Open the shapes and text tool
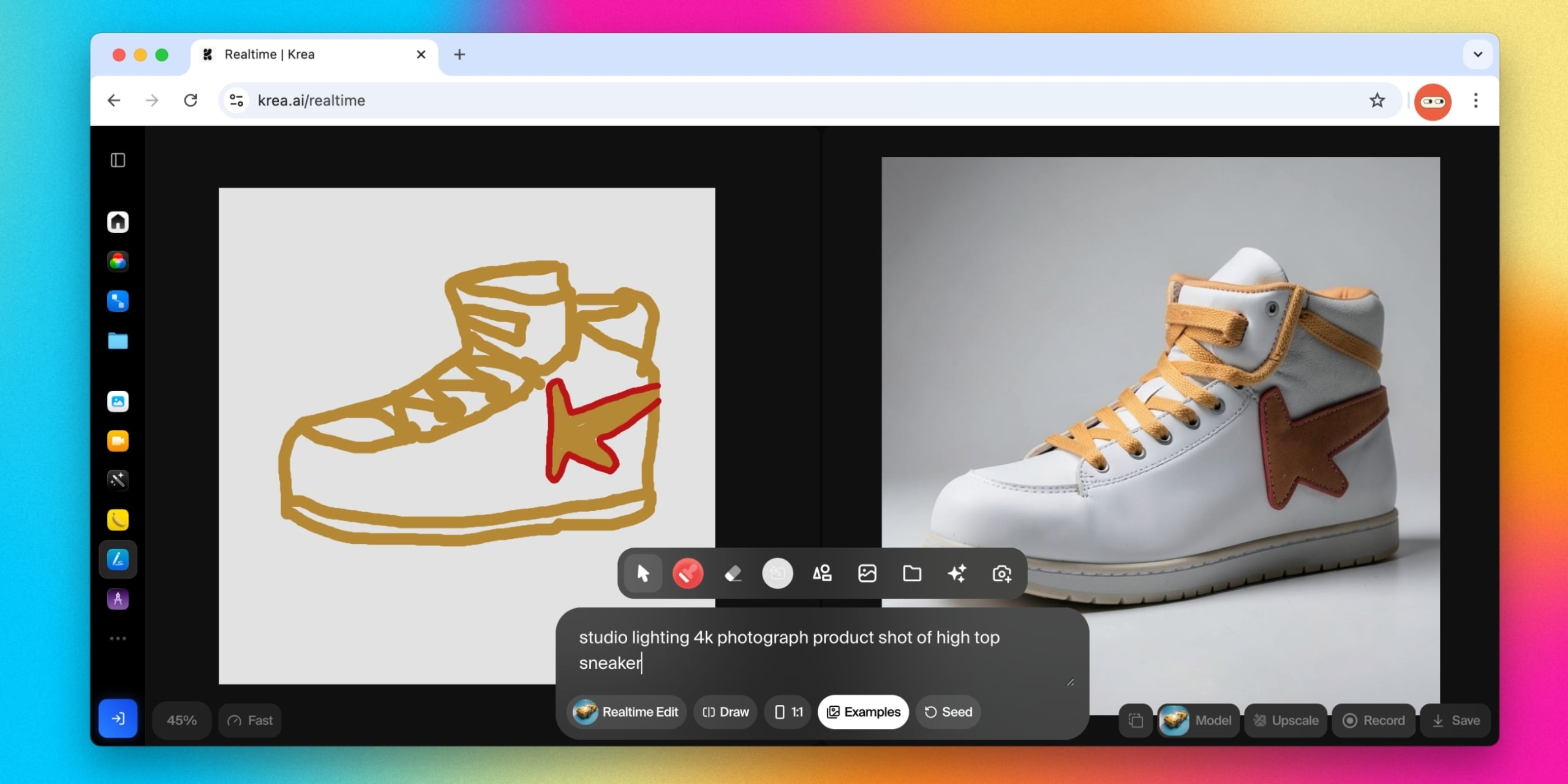1568x784 pixels. click(x=823, y=573)
